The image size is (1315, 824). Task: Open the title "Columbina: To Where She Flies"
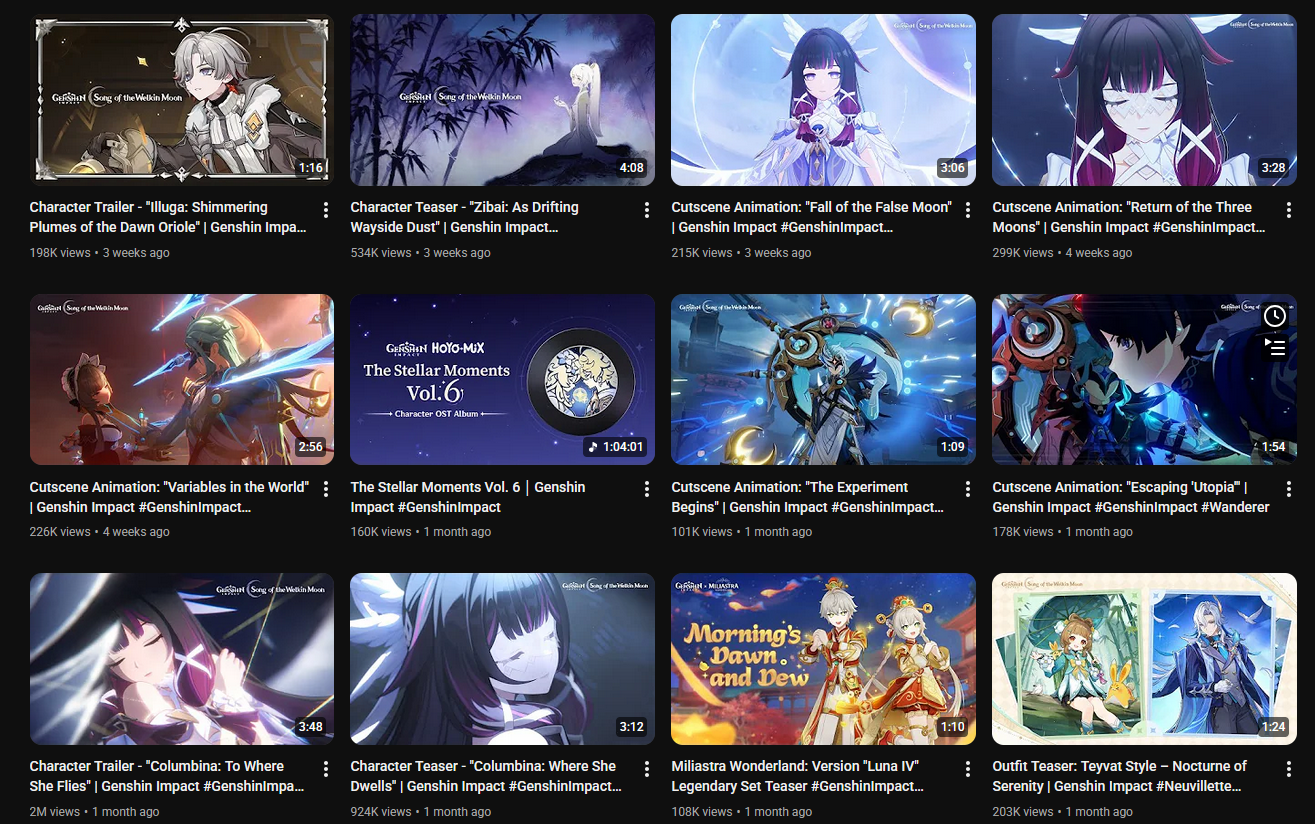(x=167, y=776)
